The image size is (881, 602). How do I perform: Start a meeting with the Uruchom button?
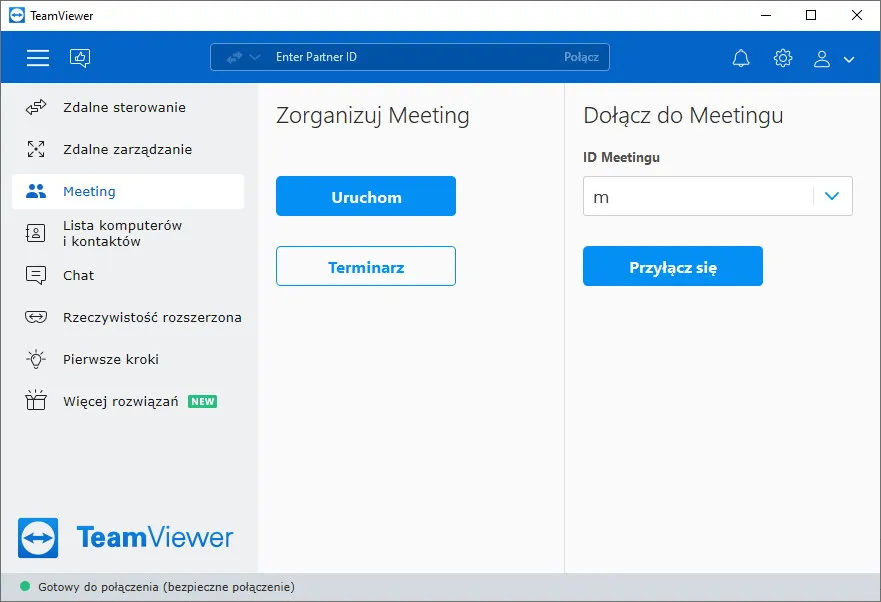click(x=365, y=196)
